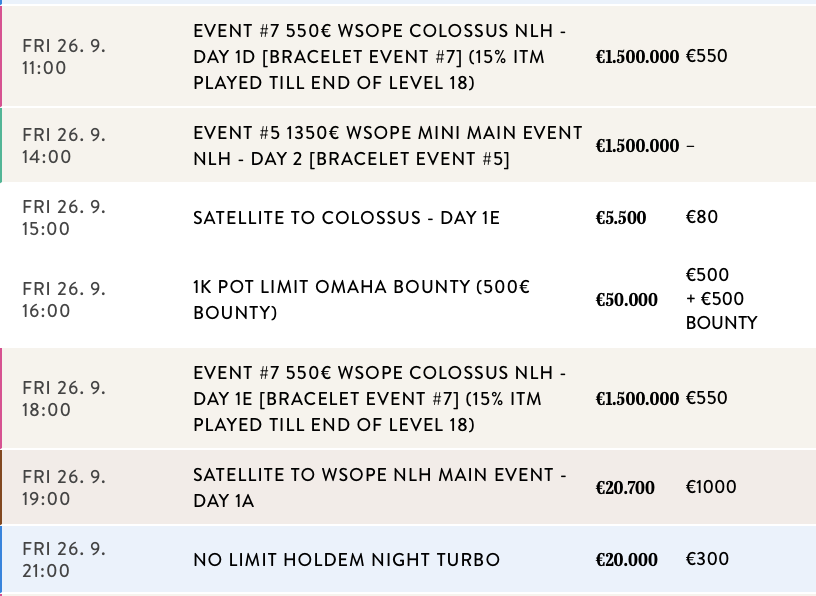
Task: Click the €300 buy-in of Night Turbo
Action: [707, 559]
